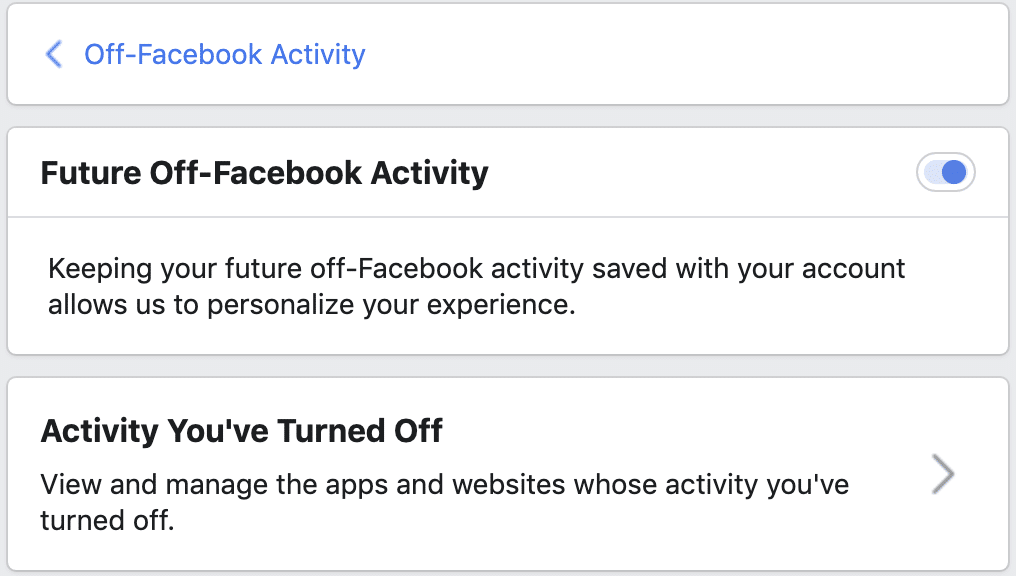Viewport: 1016px width, 576px height.
Task: Click the text about keeping future activity saved
Action: 476,286
